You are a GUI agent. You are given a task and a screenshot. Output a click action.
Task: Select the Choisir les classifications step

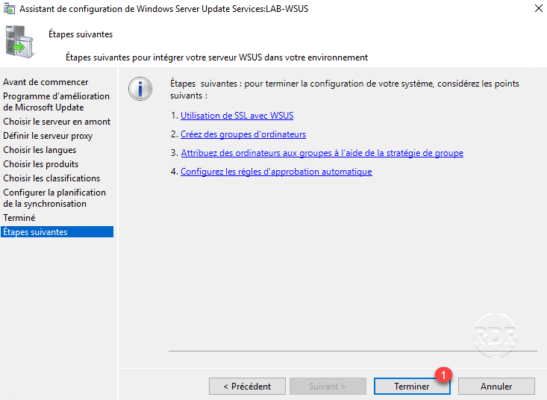(x=52, y=178)
